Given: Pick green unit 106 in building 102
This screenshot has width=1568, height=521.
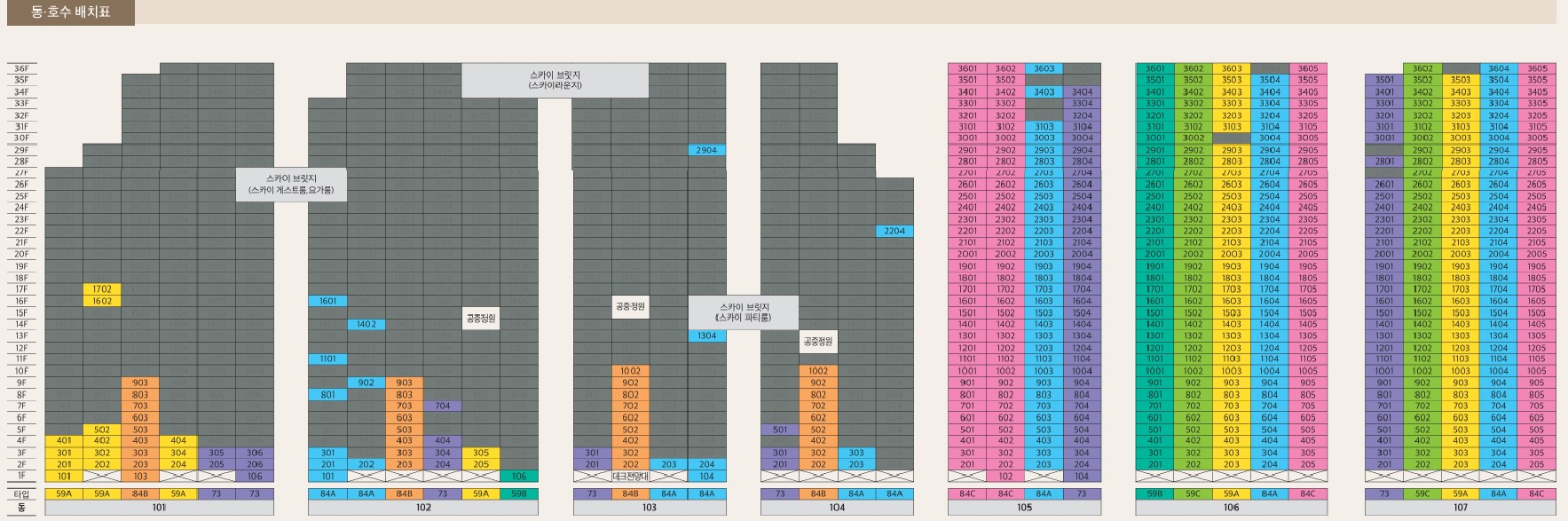Looking at the screenshot, I should 519,477.
